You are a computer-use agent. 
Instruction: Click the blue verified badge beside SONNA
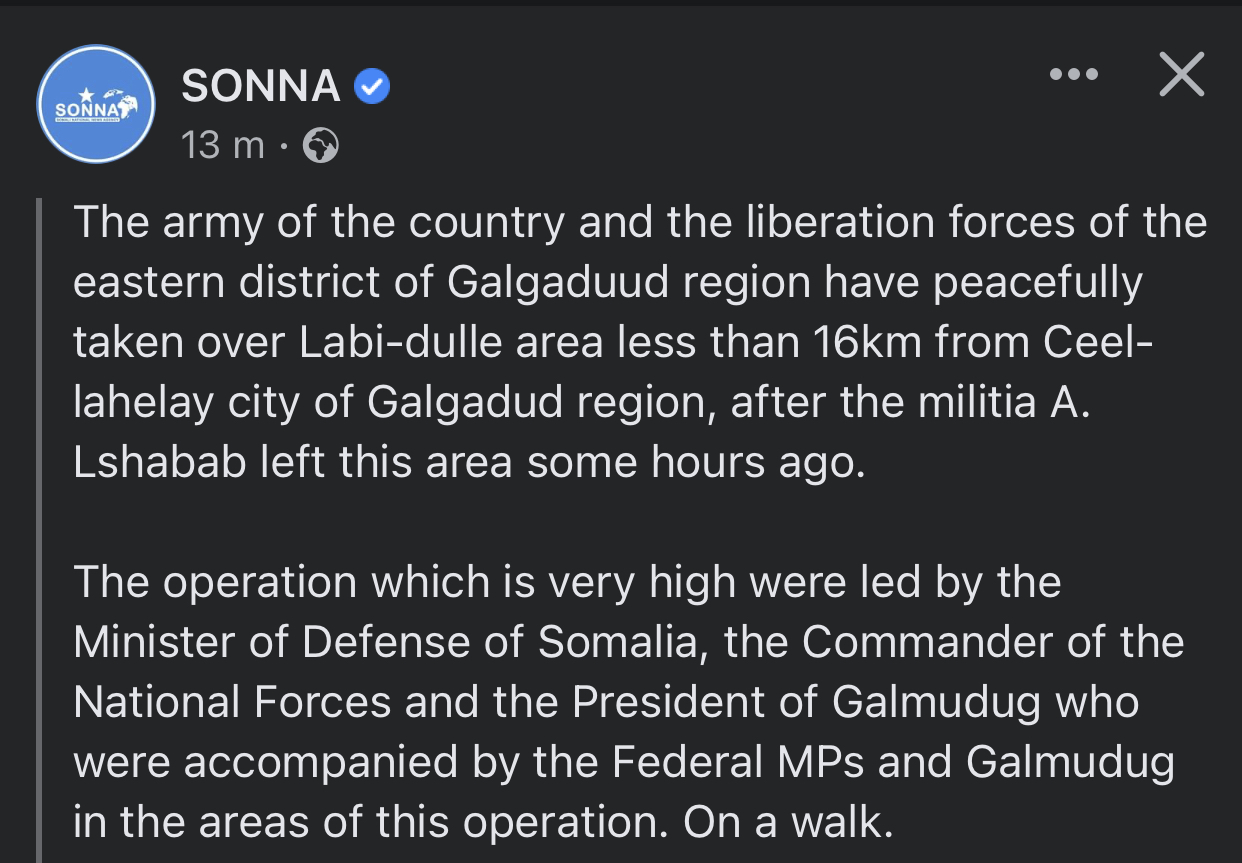(x=373, y=88)
